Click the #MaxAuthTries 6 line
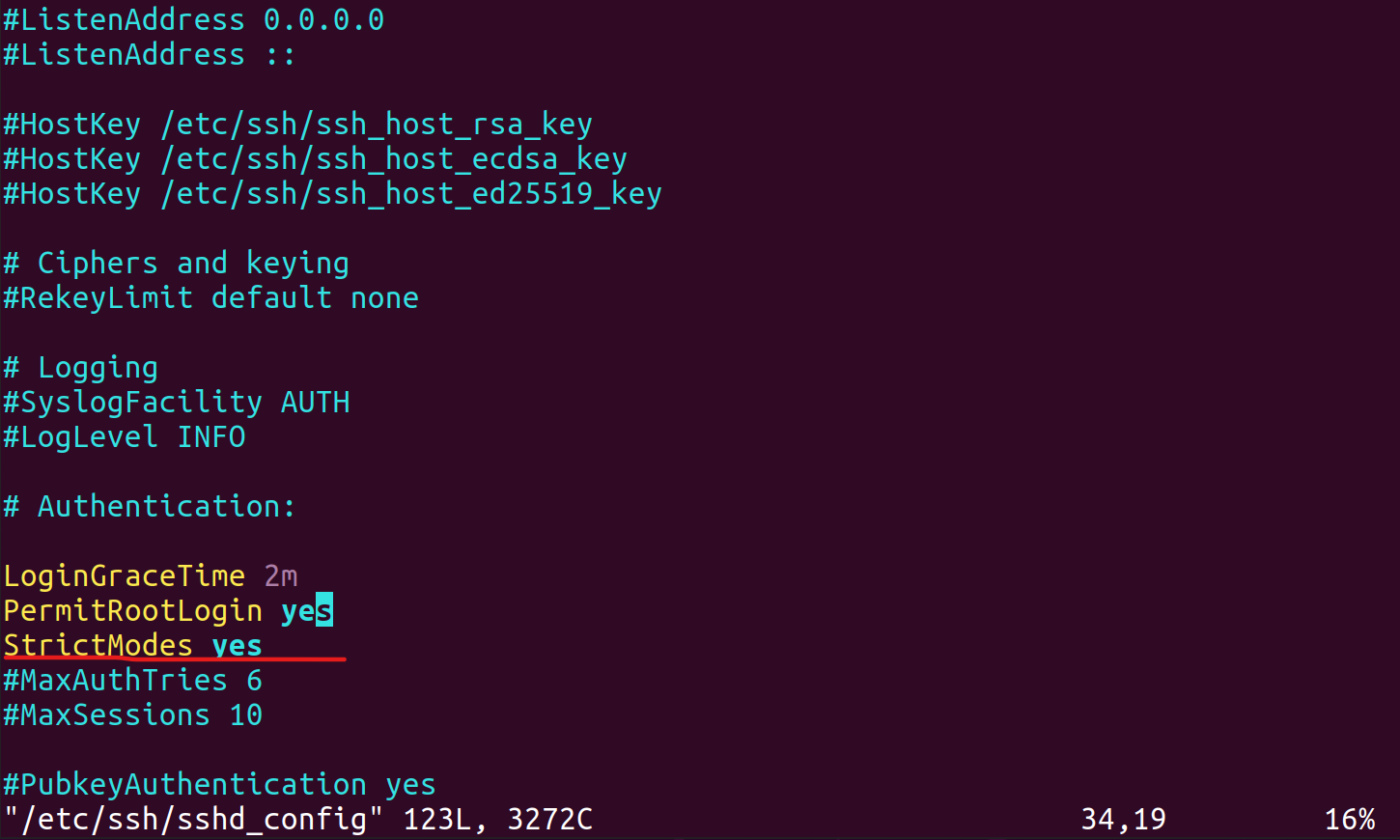 click(x=132, y=681)
